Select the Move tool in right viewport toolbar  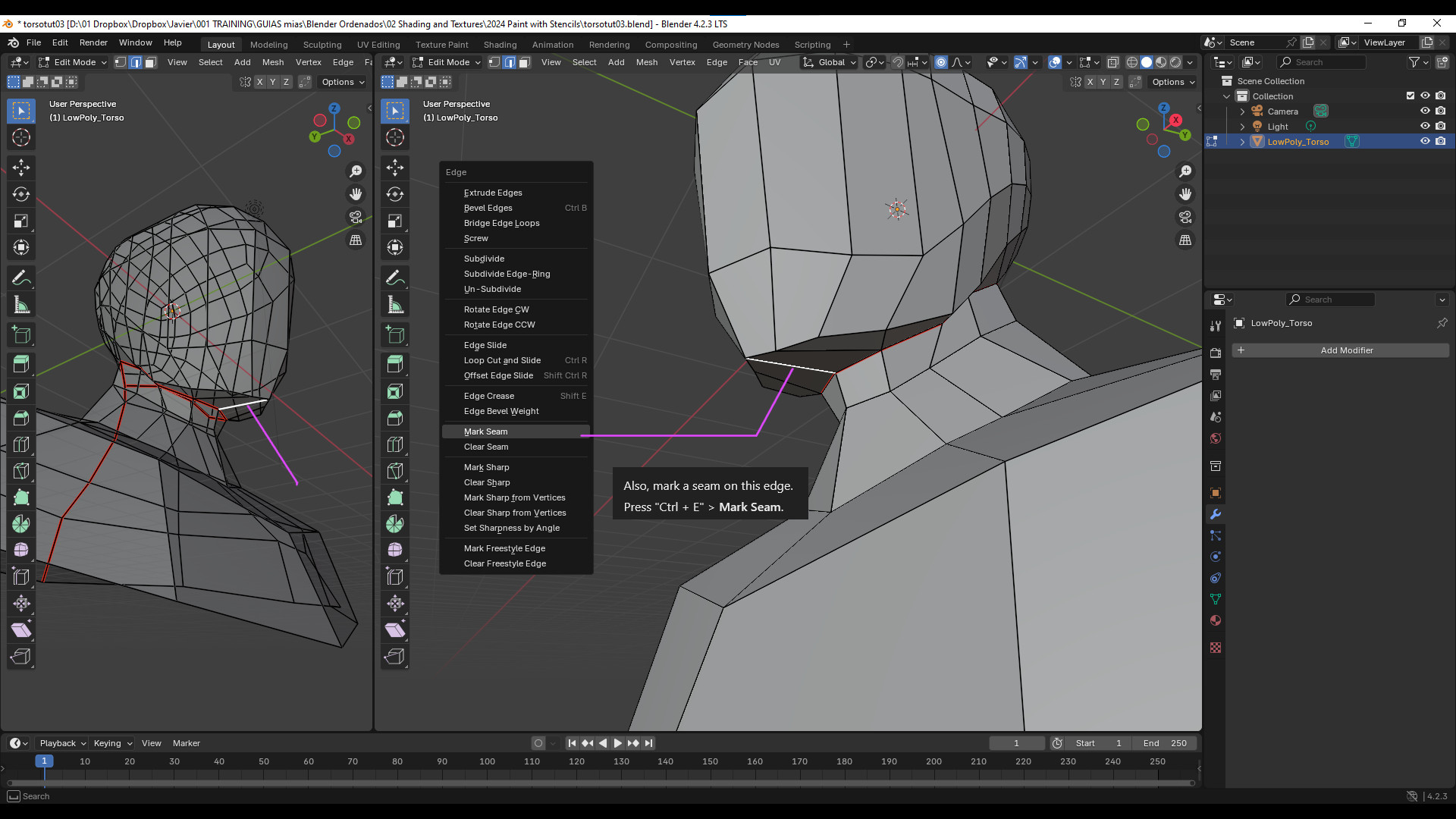coord(395,167)
